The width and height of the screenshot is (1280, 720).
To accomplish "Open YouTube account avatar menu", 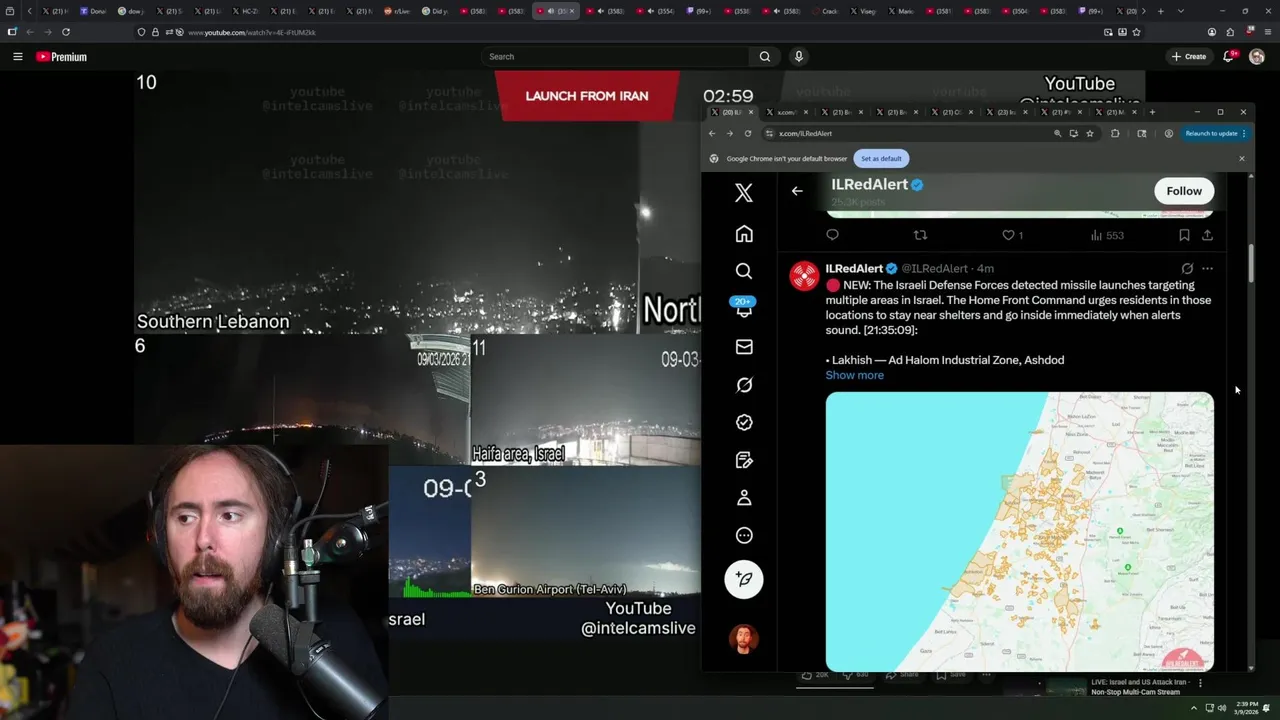I will (1257, 57).
